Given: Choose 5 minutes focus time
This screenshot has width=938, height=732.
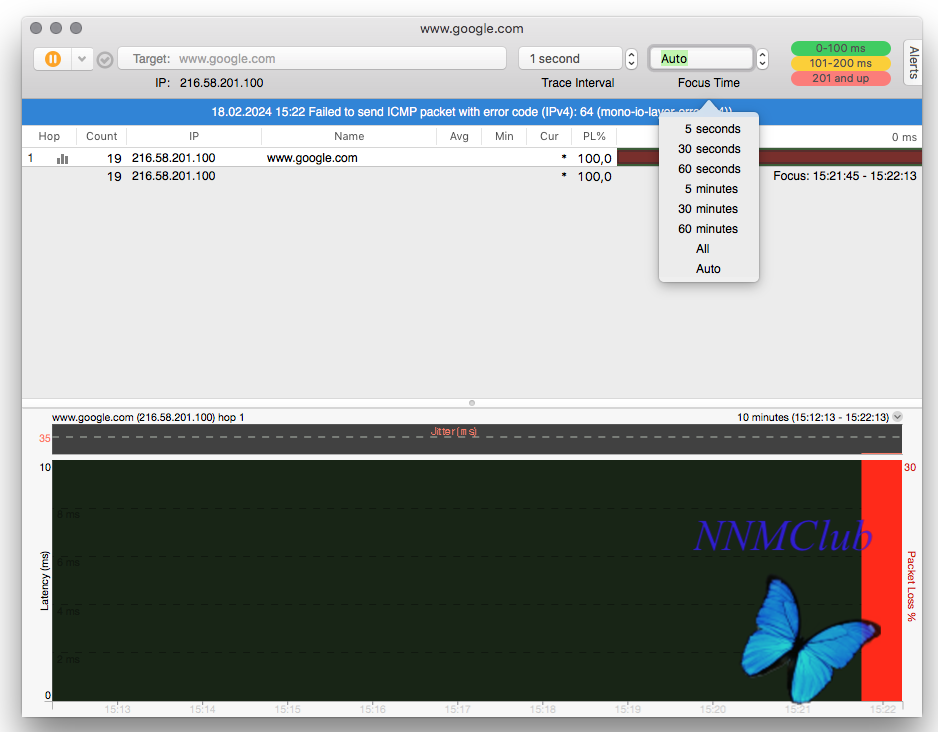Looking at the screenshot, I should click(711, 189).
